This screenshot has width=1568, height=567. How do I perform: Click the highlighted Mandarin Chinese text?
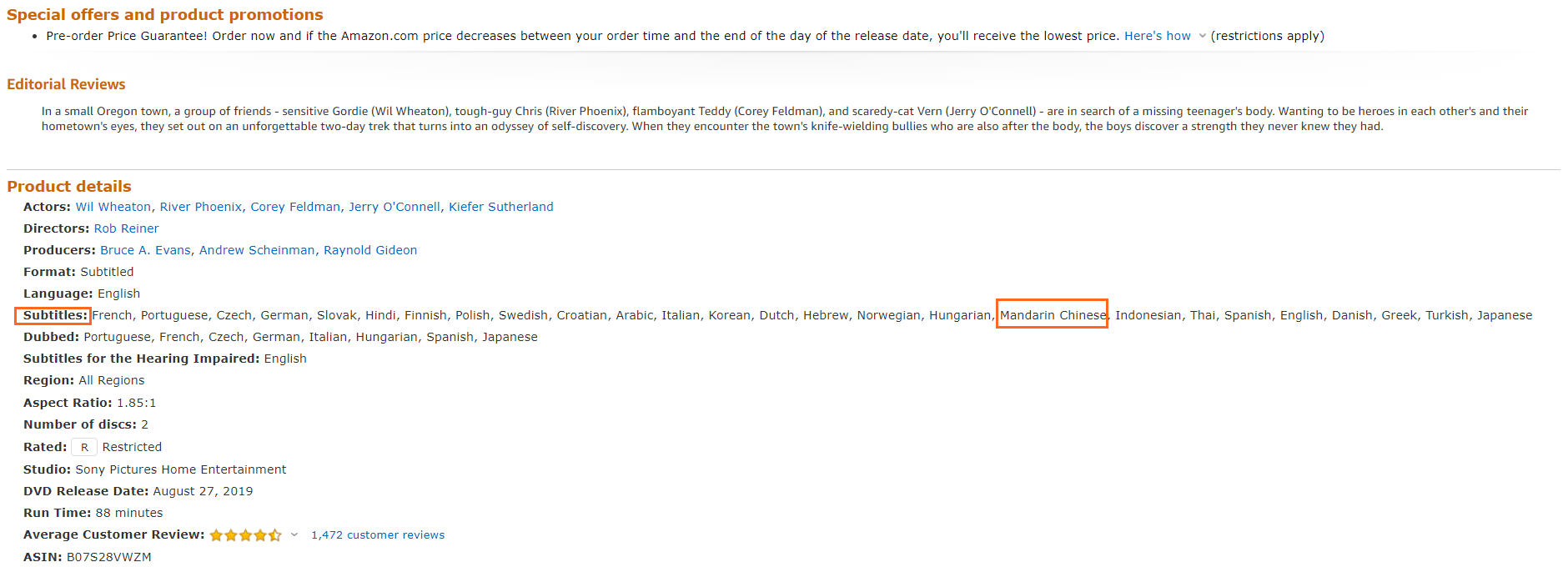[1052, 314]
